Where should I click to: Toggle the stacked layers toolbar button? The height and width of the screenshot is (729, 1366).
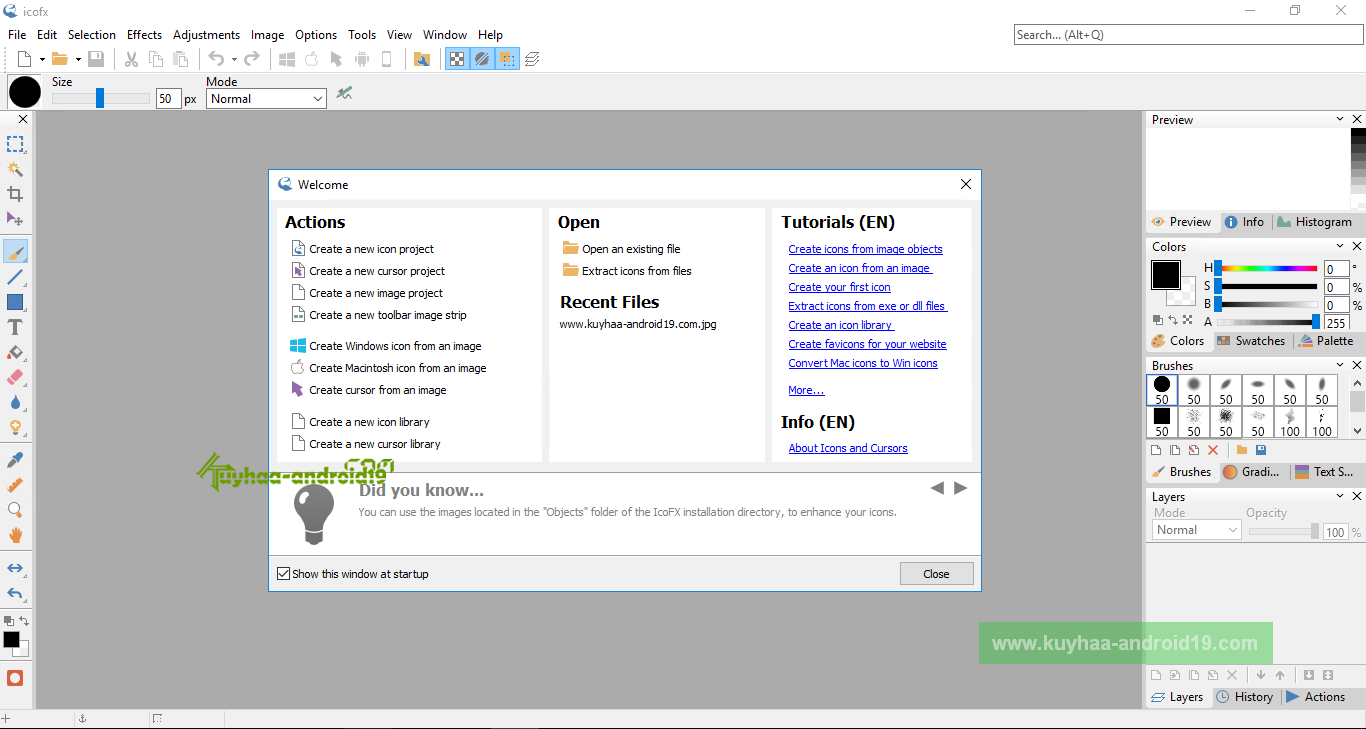click(532, 59)
